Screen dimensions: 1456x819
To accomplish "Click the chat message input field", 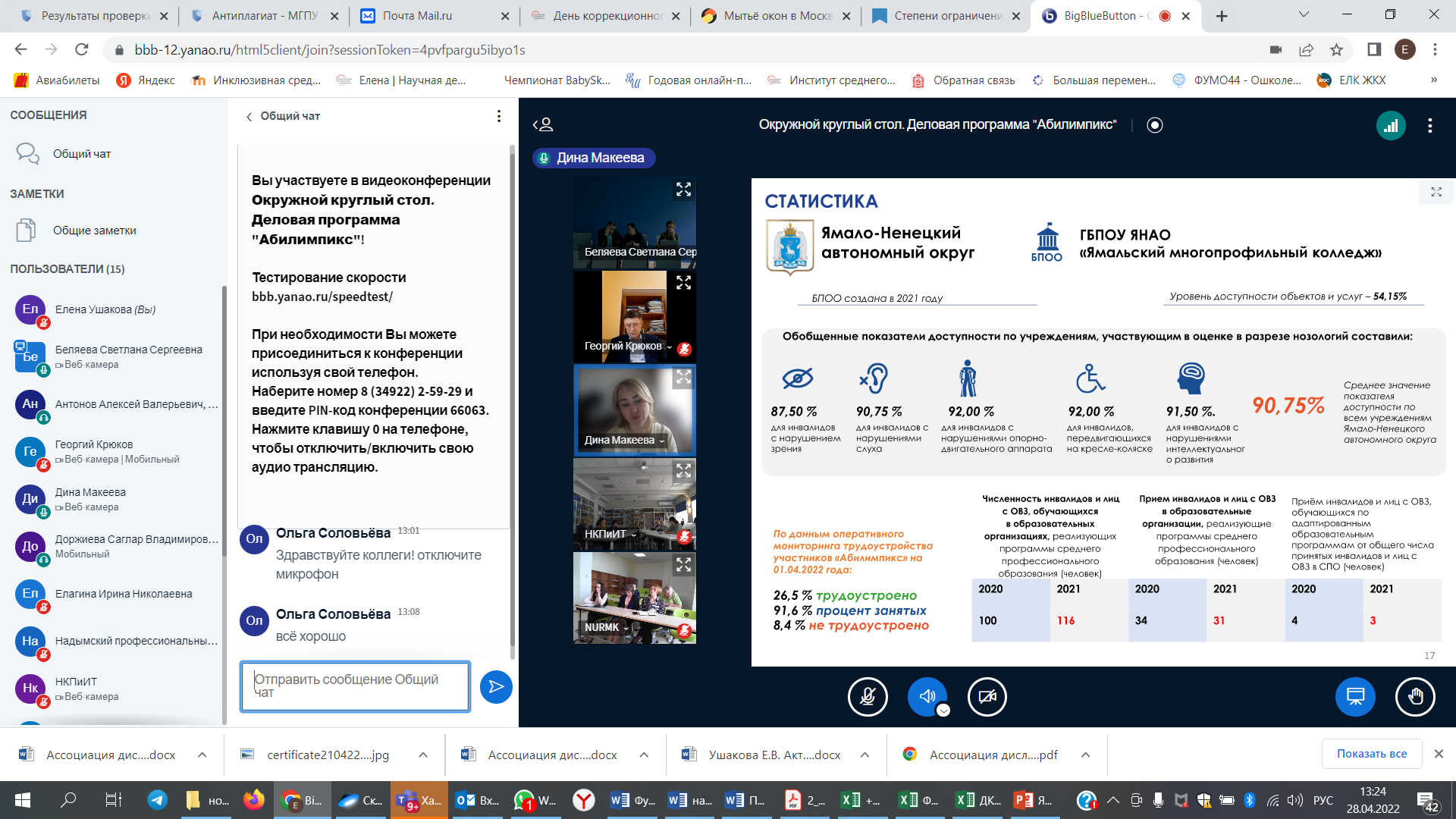I will 355,686.
